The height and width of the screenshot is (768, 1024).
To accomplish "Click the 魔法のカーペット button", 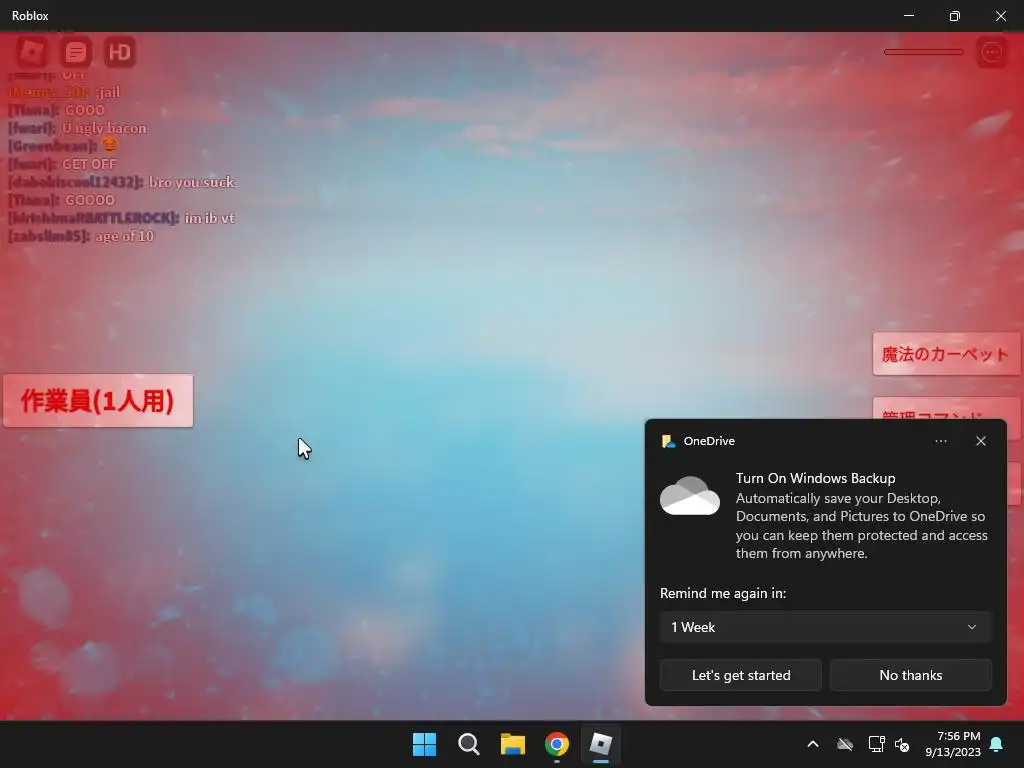I will click(946, 354).
